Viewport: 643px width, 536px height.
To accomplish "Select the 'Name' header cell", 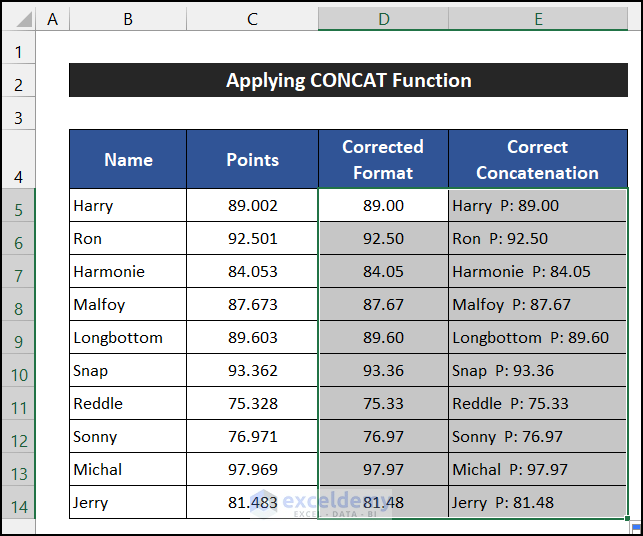I will point(128,159).
